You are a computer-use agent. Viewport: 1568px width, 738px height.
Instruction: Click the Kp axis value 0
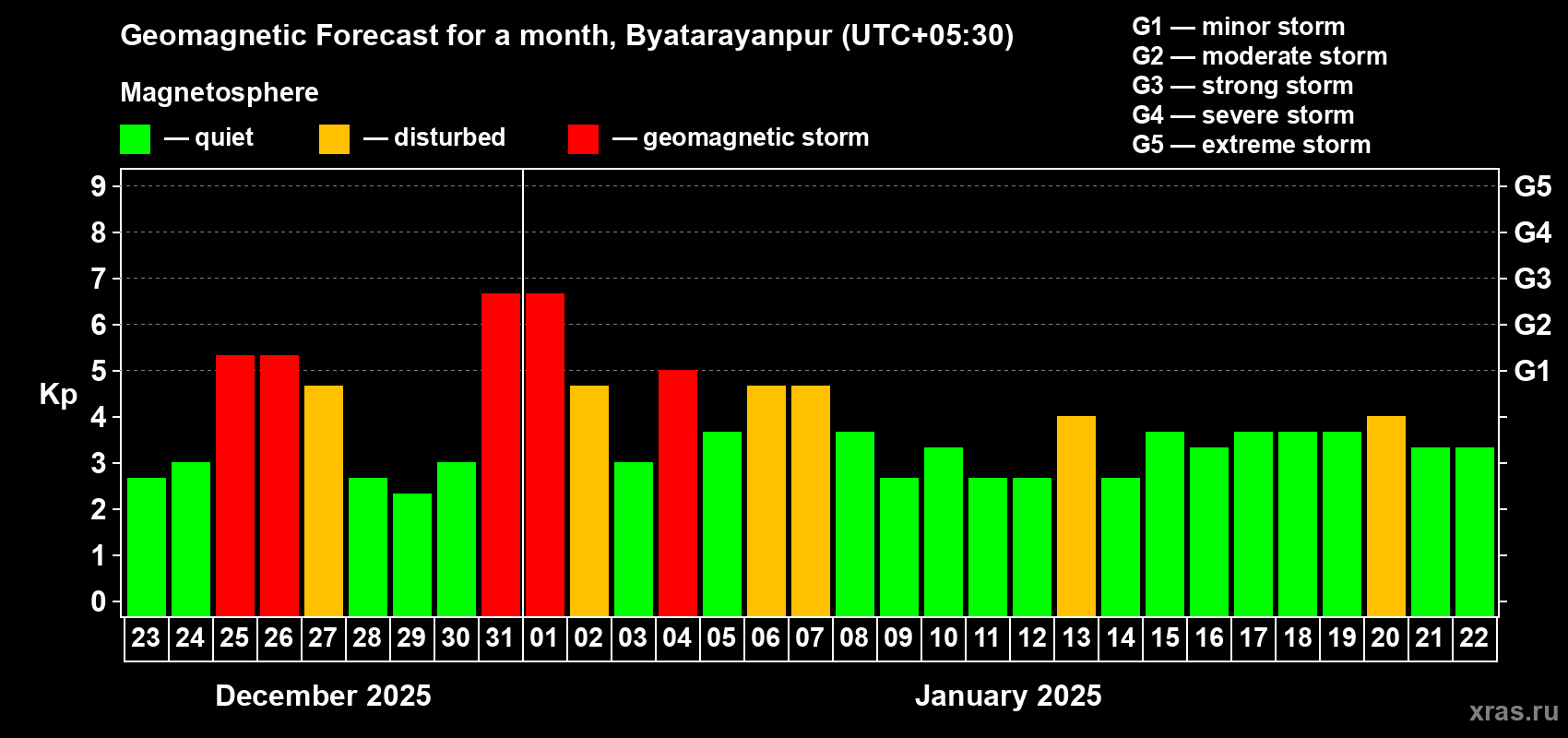(x=99, y=601)
